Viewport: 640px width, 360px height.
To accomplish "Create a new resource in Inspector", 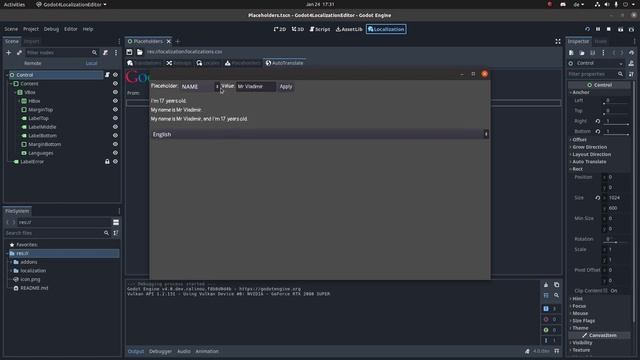I will [571, 53].
